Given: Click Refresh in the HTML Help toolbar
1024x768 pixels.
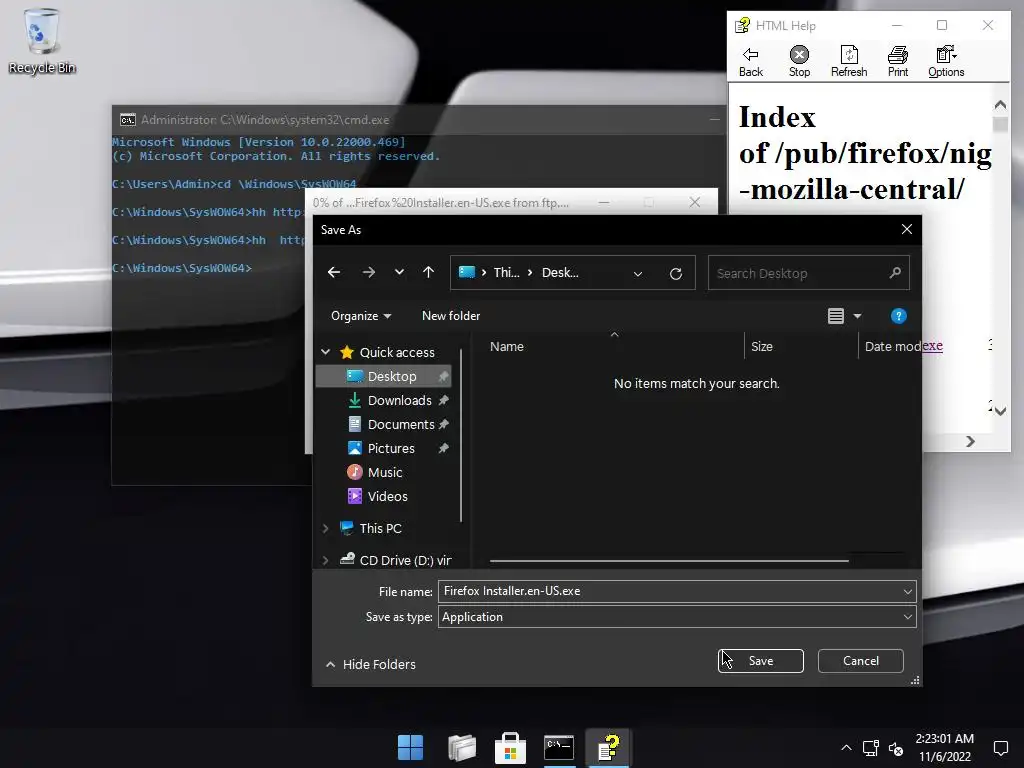Looking at the screenshot, I should (848, 62).
